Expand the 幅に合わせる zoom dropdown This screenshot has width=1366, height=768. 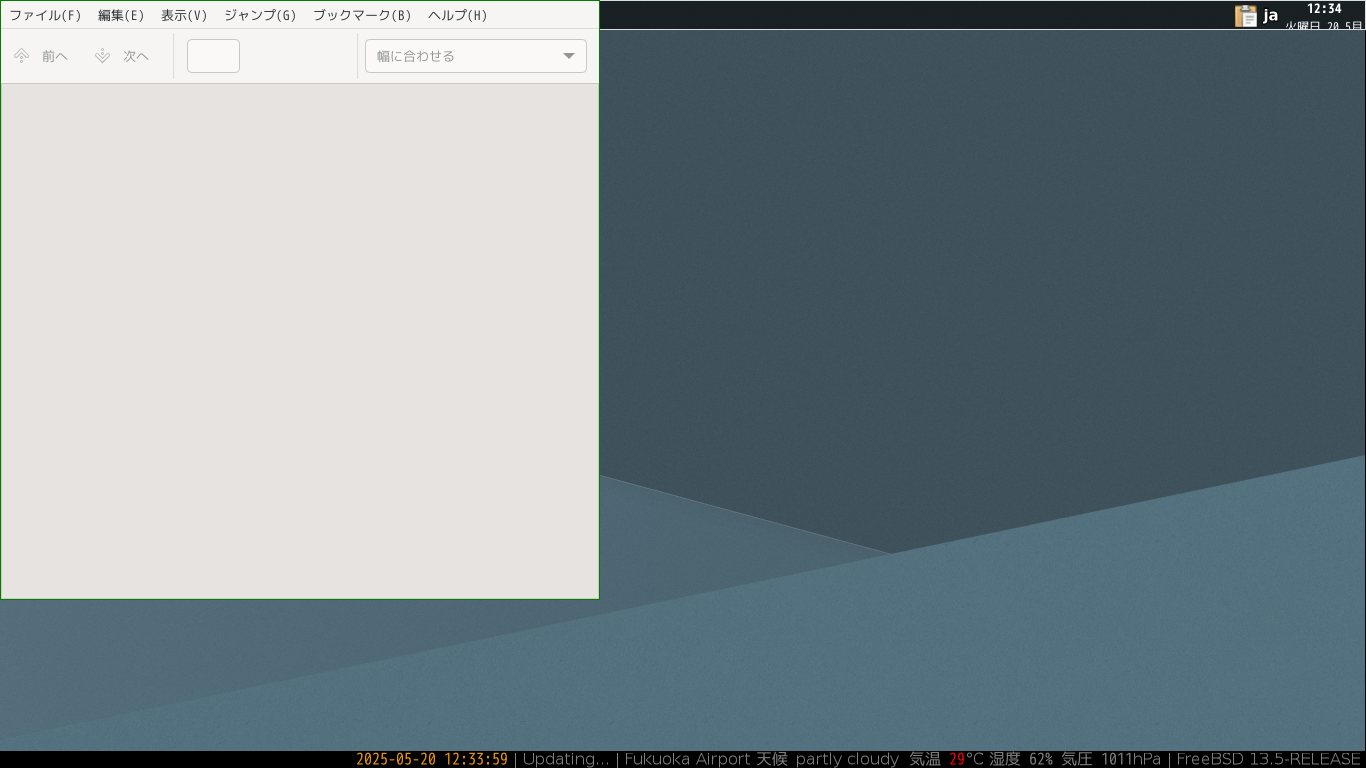[x=476, y=56]
